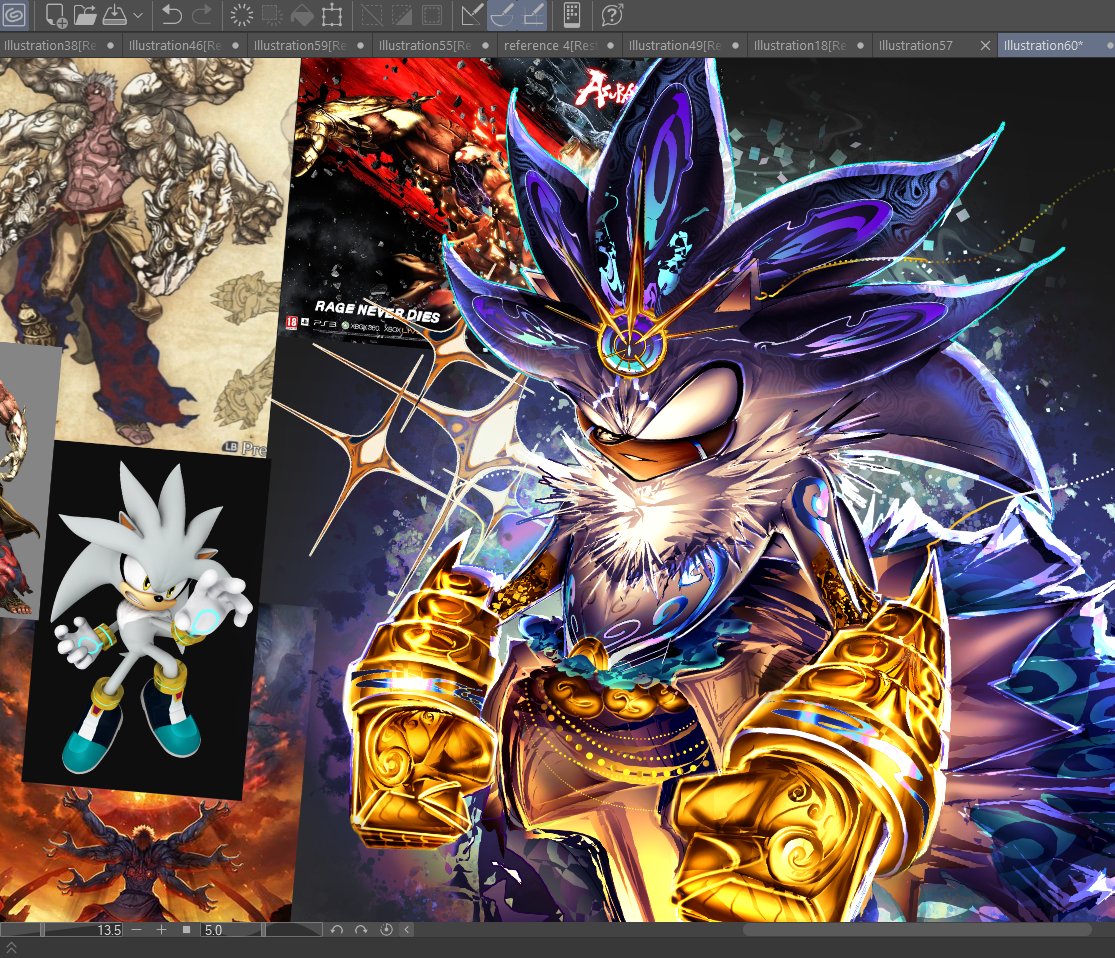Expand the Save options dropdown arrow
Screen dimensions: 1115x958
click(x=138, y=15)
